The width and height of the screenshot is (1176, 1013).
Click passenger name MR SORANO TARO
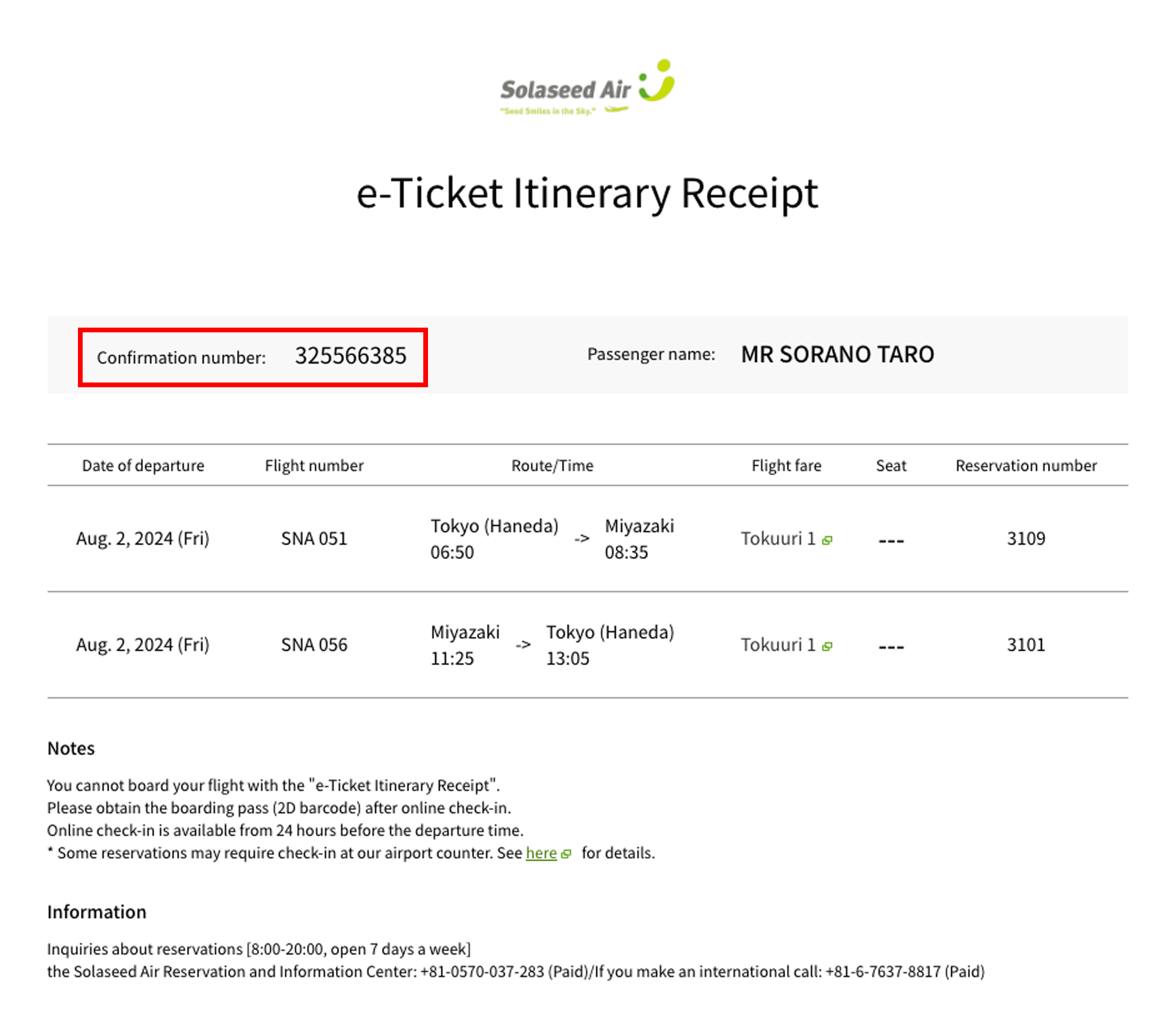[x=837, y=354]
